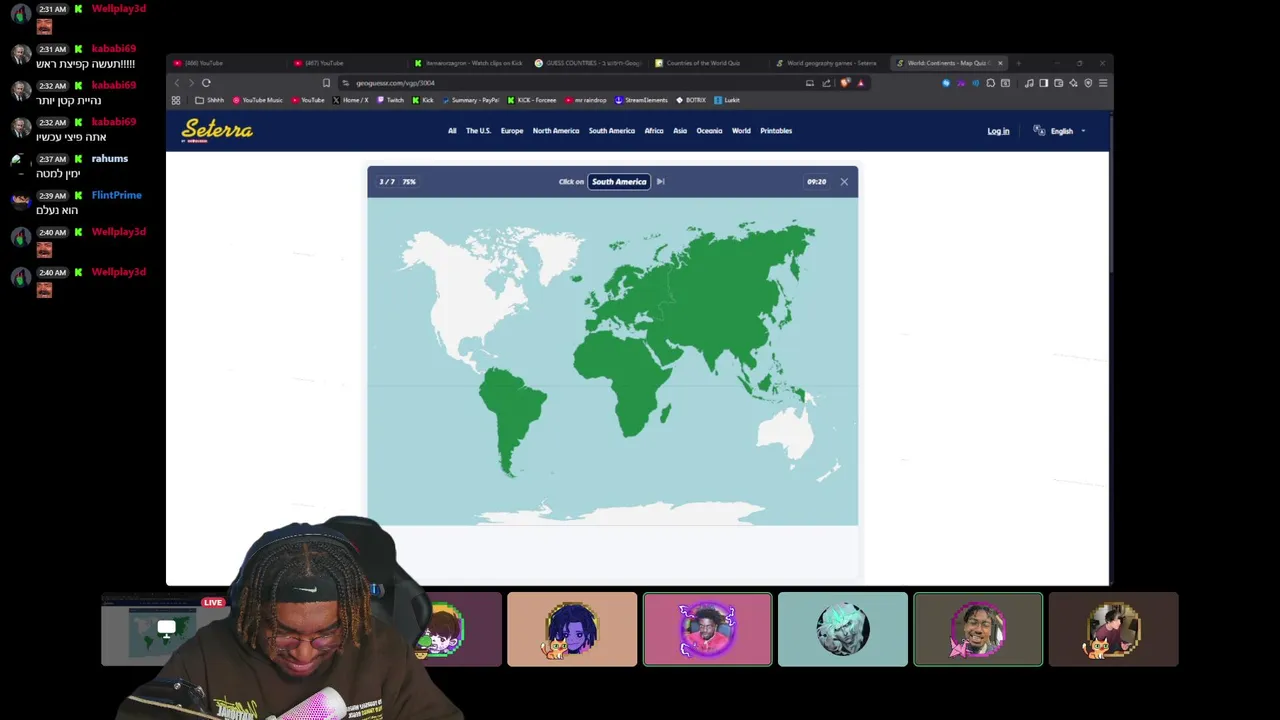Open the Shhhh bookmark folder
This screenshot has height=720, width=1280.
(210, 100)
